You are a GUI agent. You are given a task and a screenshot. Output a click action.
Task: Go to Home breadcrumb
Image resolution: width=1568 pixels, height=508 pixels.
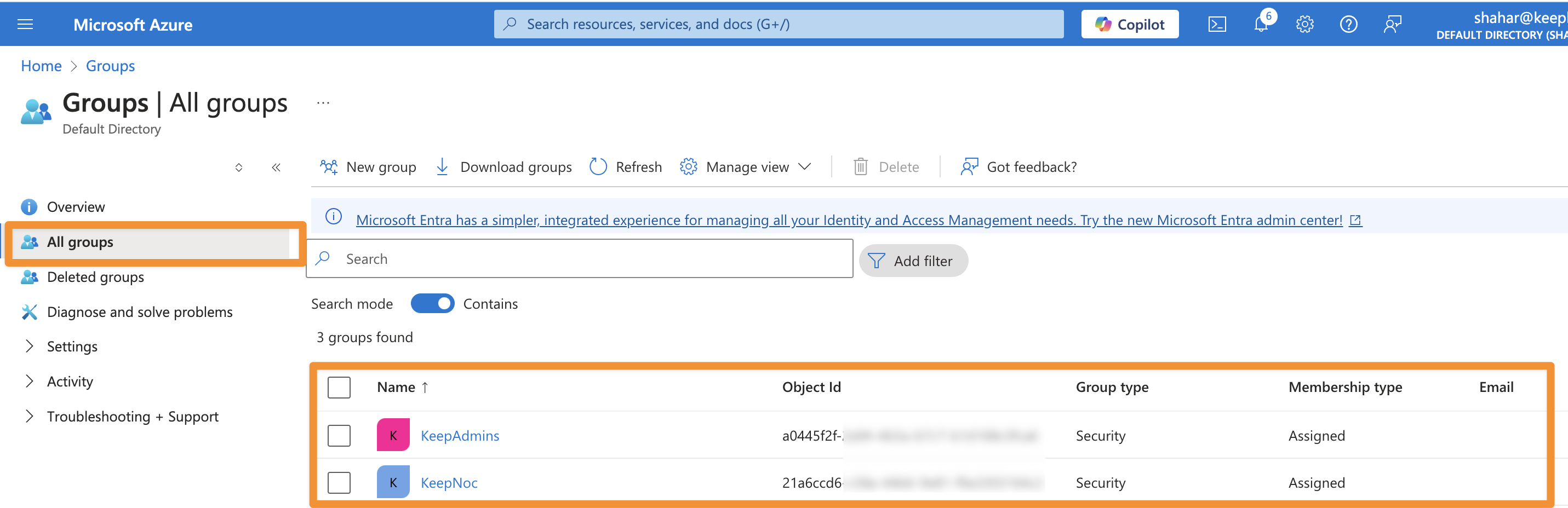41,66
